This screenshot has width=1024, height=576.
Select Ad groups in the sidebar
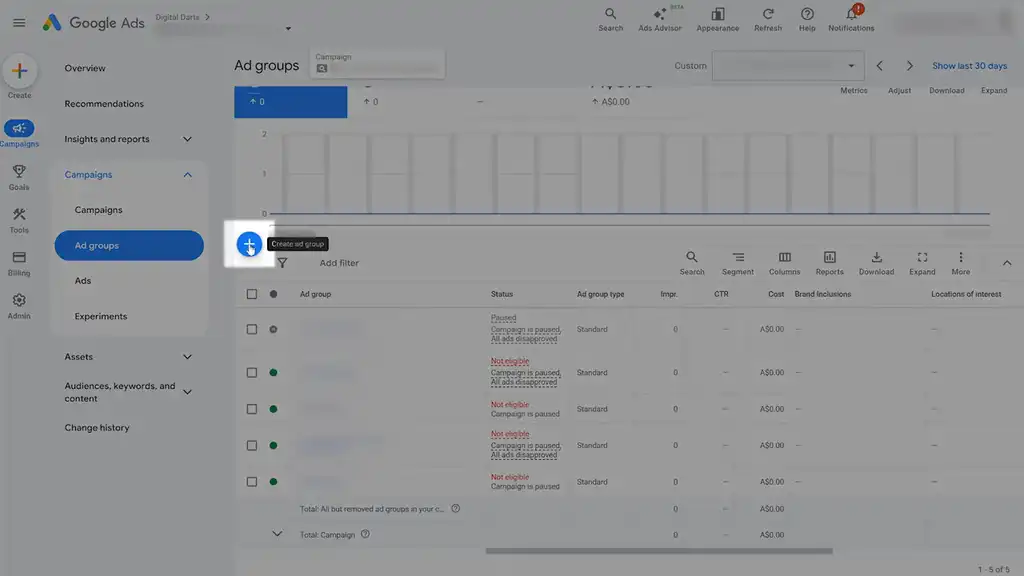pos(129,246)
